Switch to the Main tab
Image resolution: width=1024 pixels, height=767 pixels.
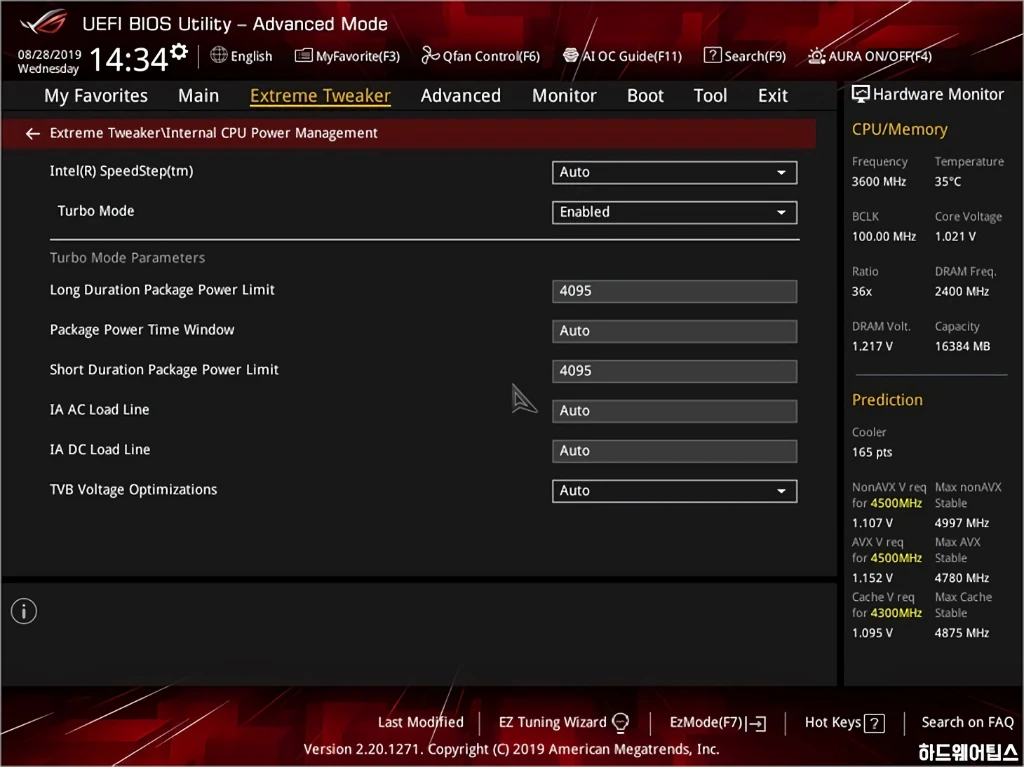tap(199, 96)
